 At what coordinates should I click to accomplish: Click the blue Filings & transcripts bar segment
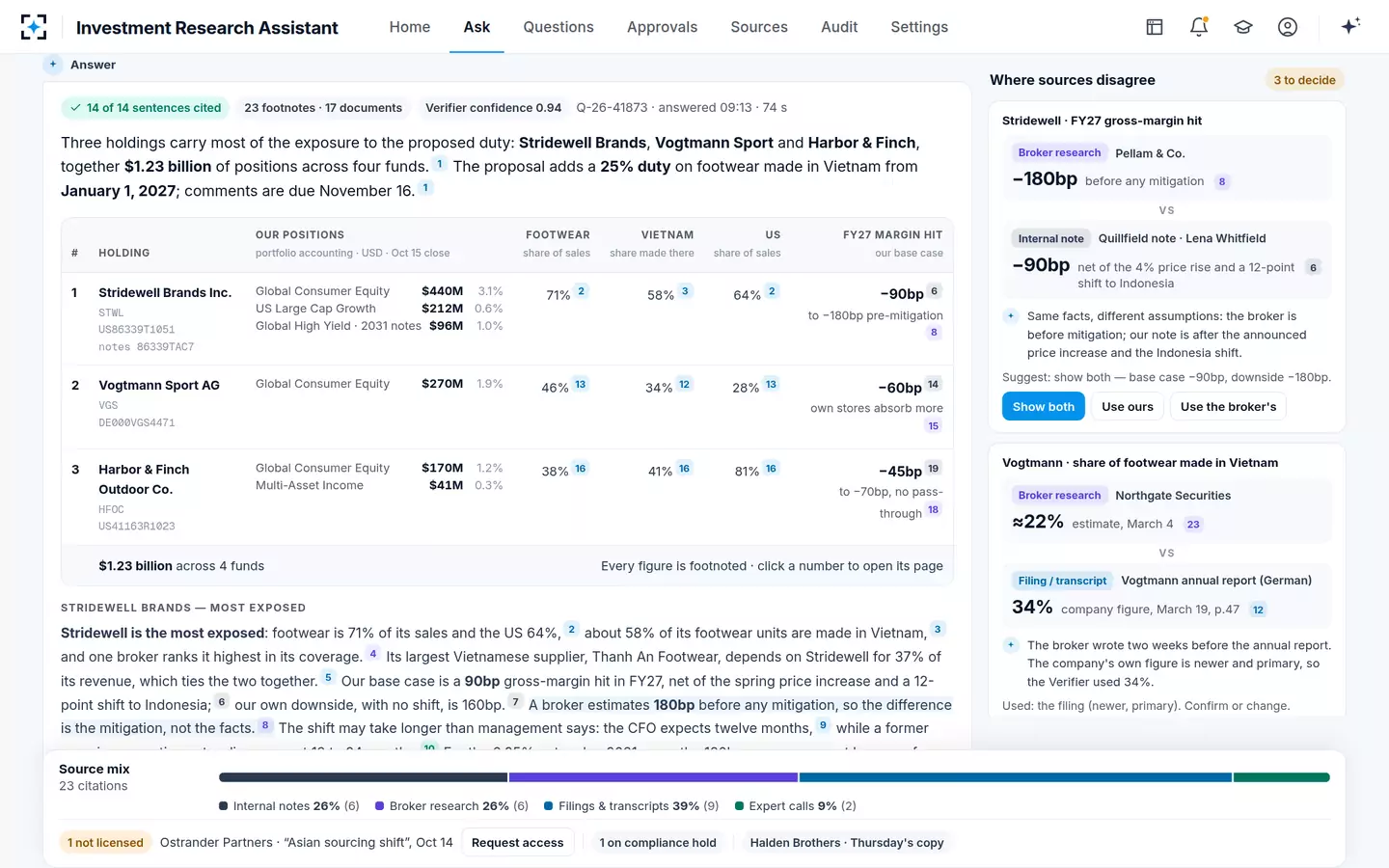[x=1015, y=777]
